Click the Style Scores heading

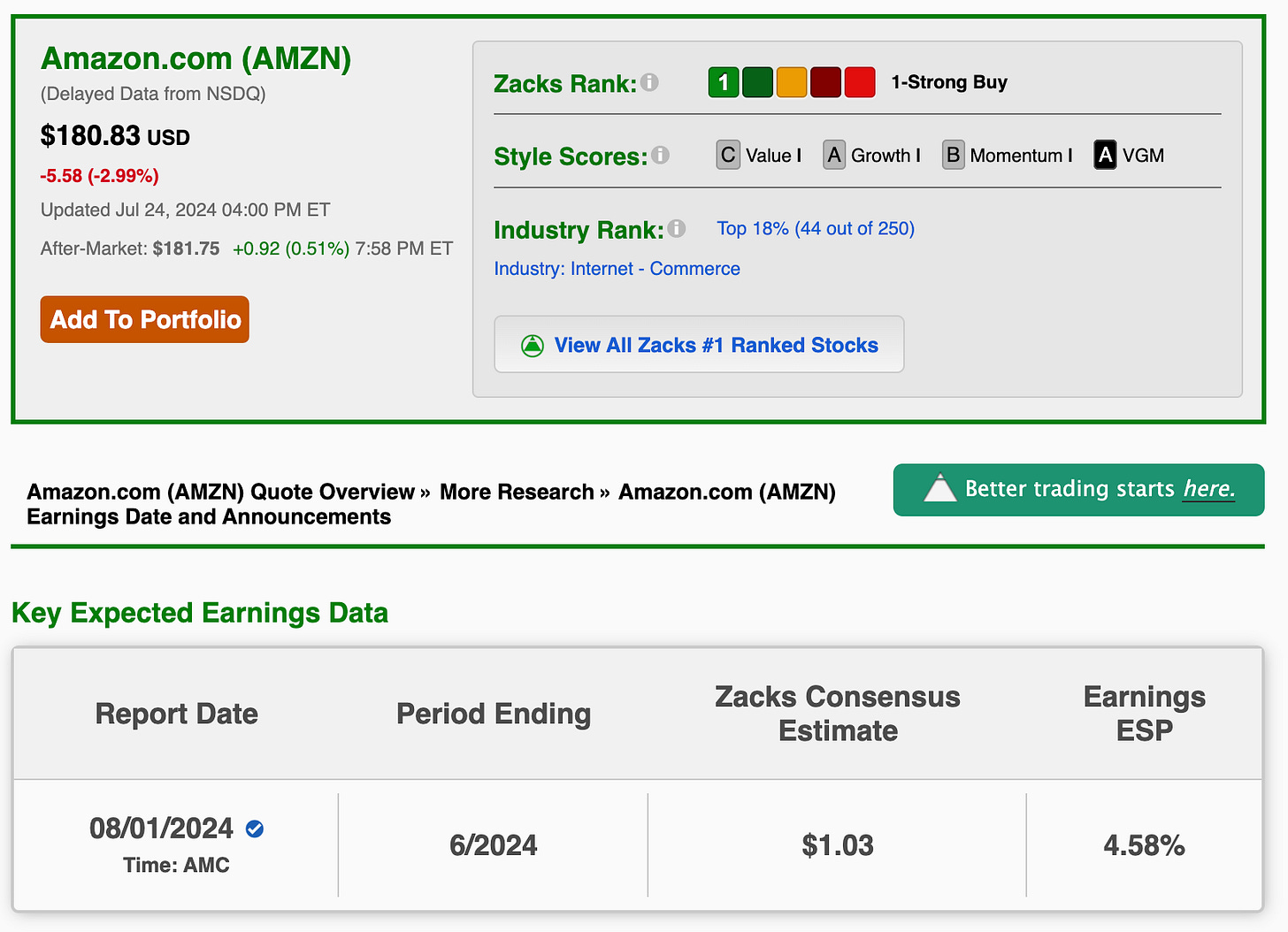click(x=571, y=157)
